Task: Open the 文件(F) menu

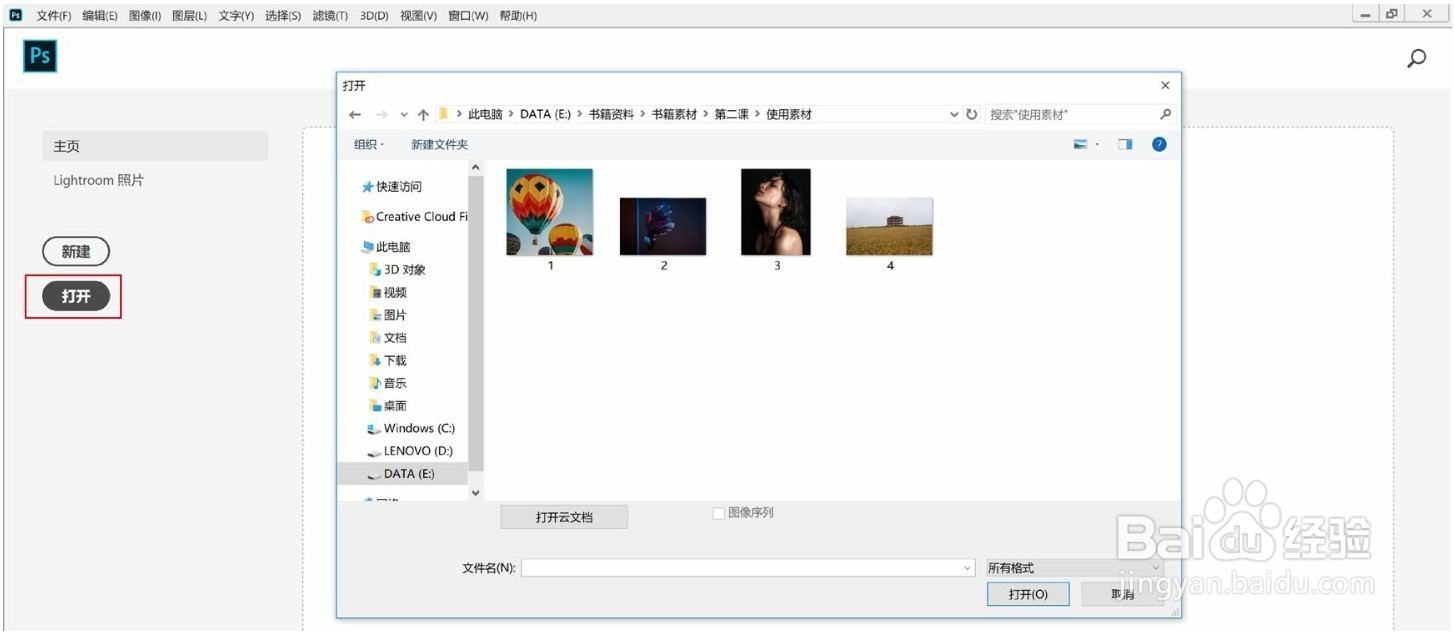Action: point(54,16)
